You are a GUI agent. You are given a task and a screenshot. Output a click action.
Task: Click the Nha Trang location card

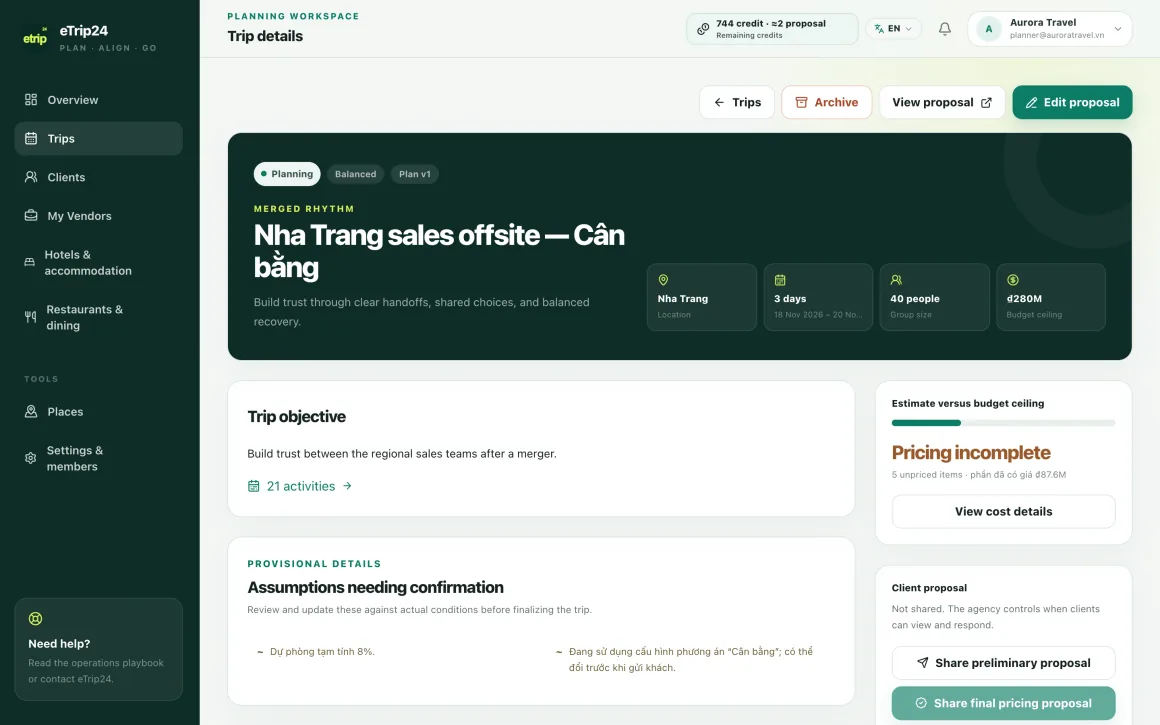pyautogui.click(x=701, y=297)
